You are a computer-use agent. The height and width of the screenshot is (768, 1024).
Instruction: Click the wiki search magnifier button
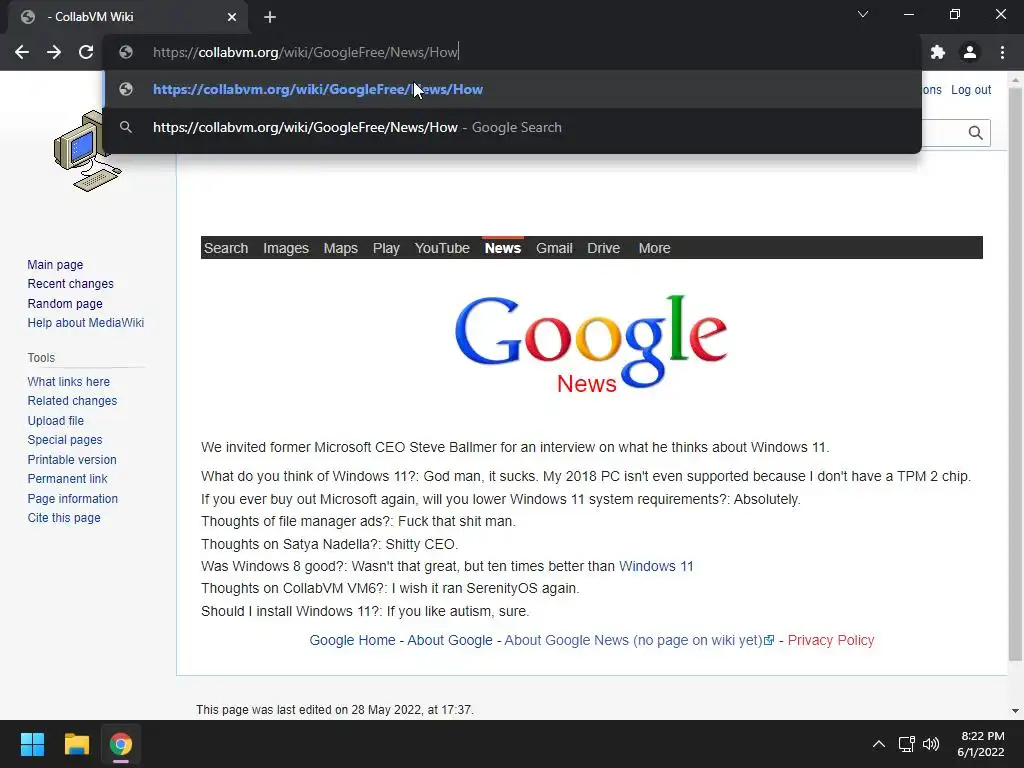tap(976, 133)
